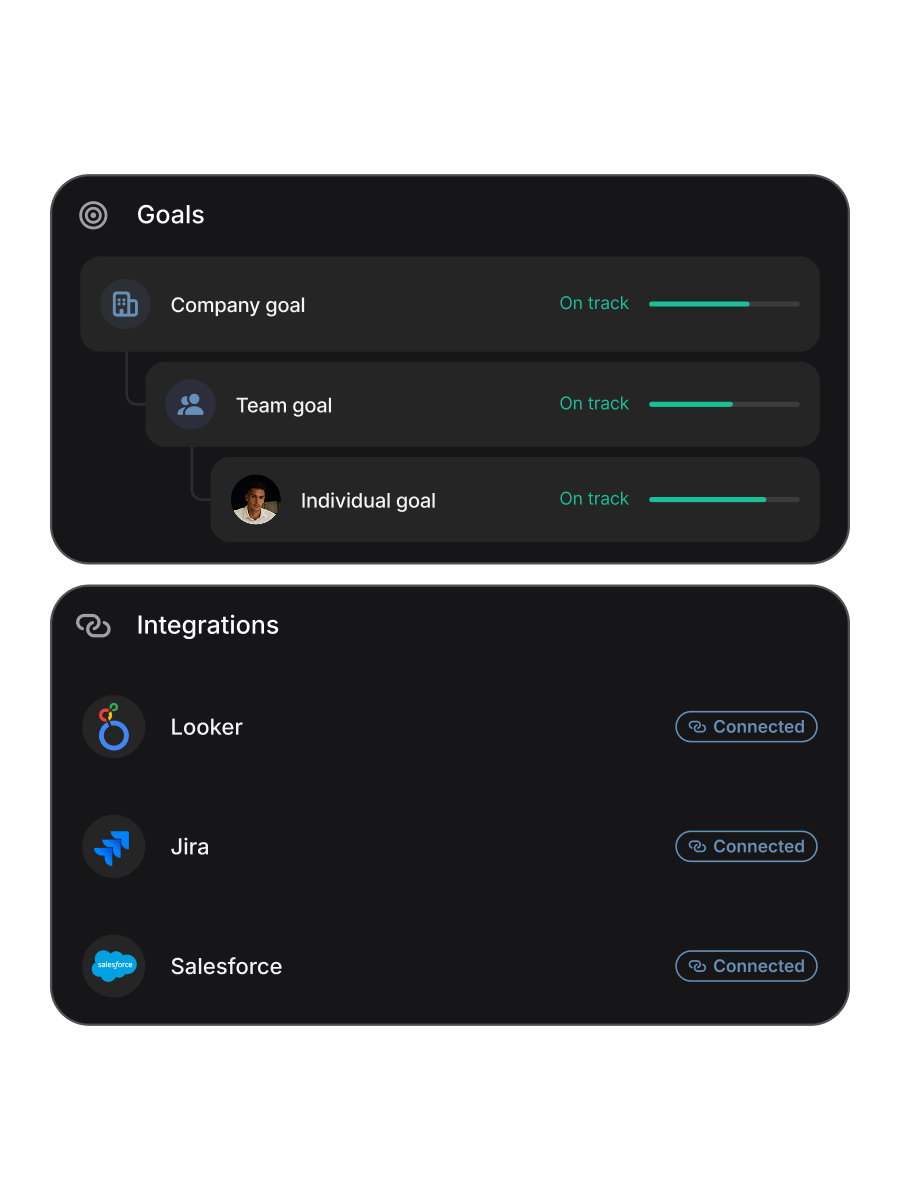
Task: Toggle the Salesforce Connected button
Action: [x=746, y=966]
